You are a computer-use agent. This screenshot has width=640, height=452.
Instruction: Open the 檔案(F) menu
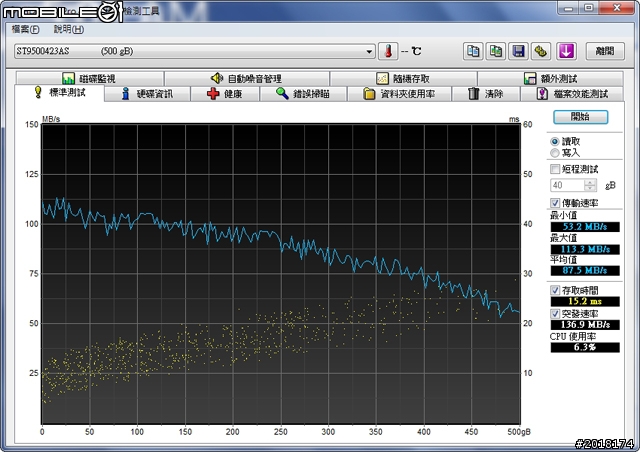point(25,29)
